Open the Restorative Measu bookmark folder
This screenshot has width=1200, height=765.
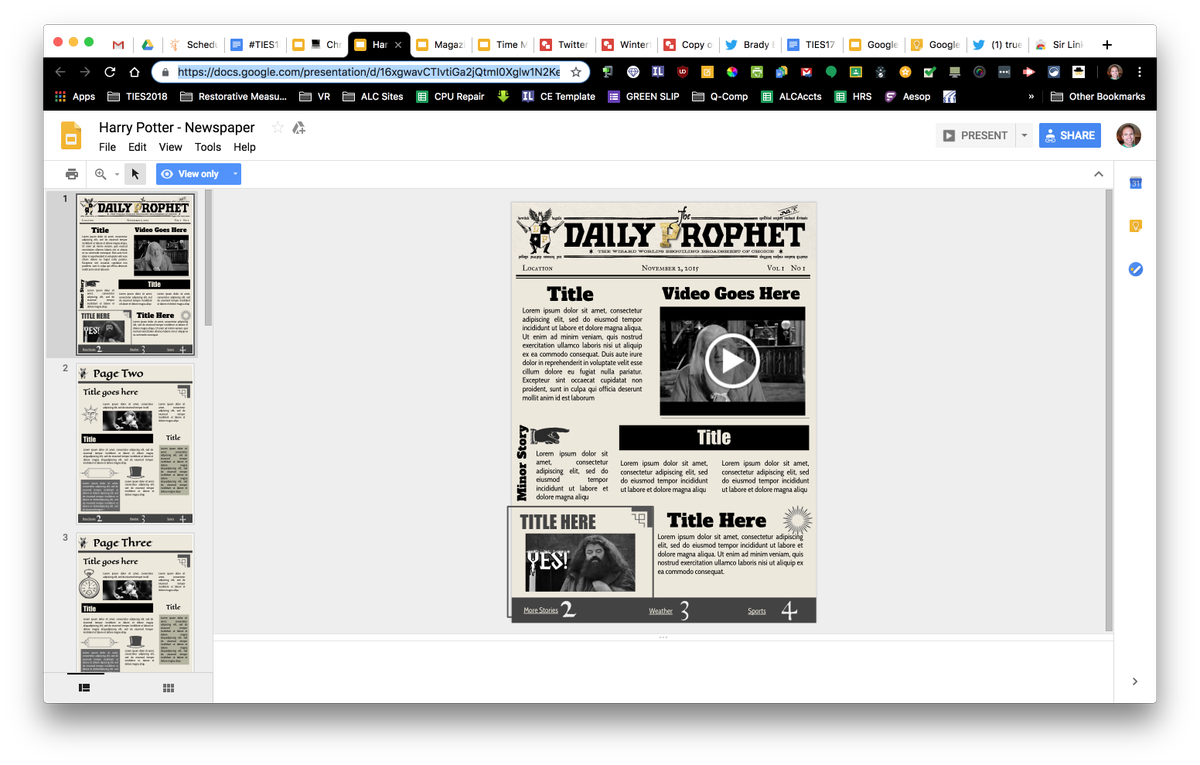pos(235,97)
